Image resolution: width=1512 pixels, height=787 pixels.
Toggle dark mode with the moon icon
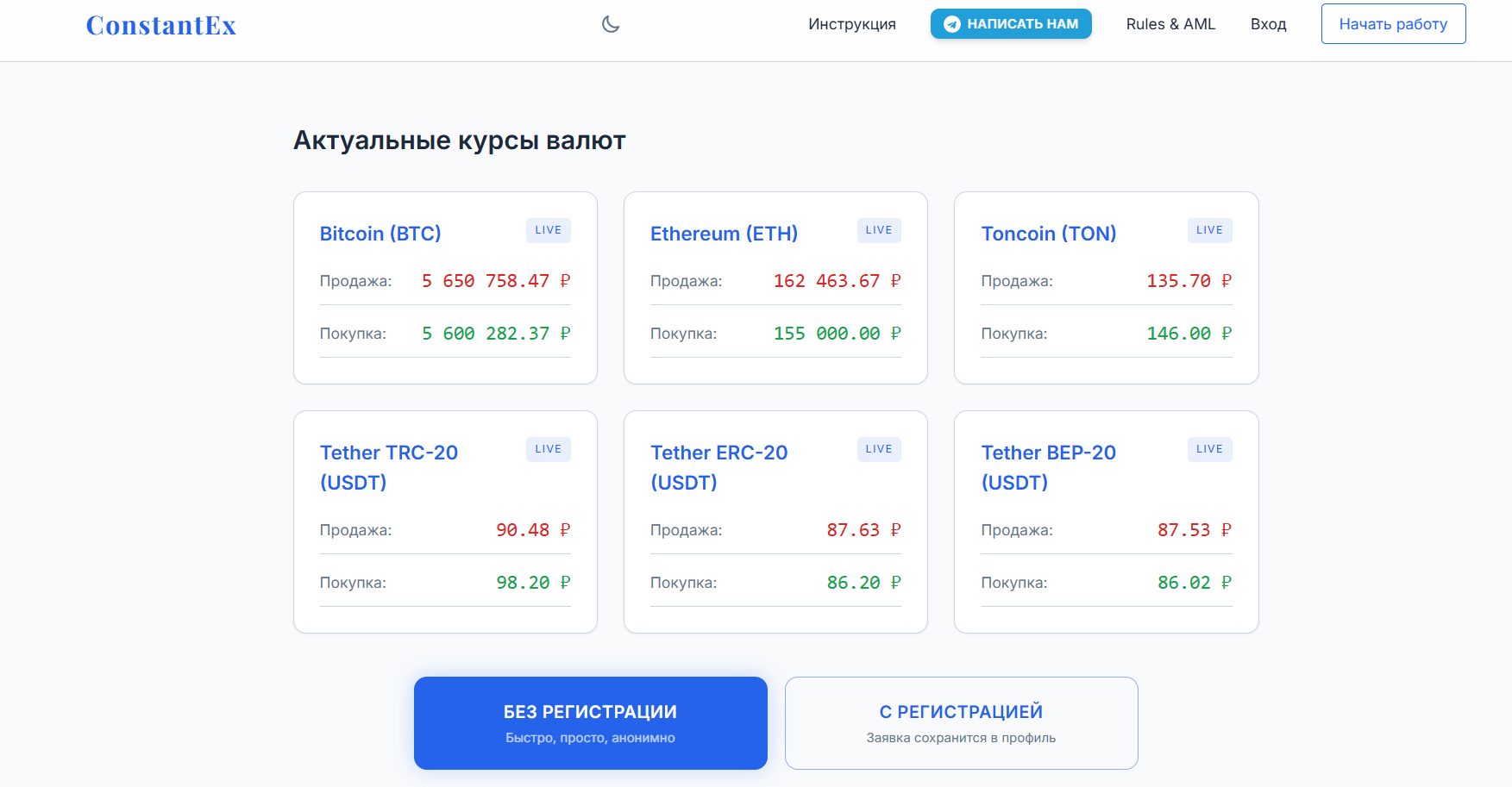click(x=611, y=24)
